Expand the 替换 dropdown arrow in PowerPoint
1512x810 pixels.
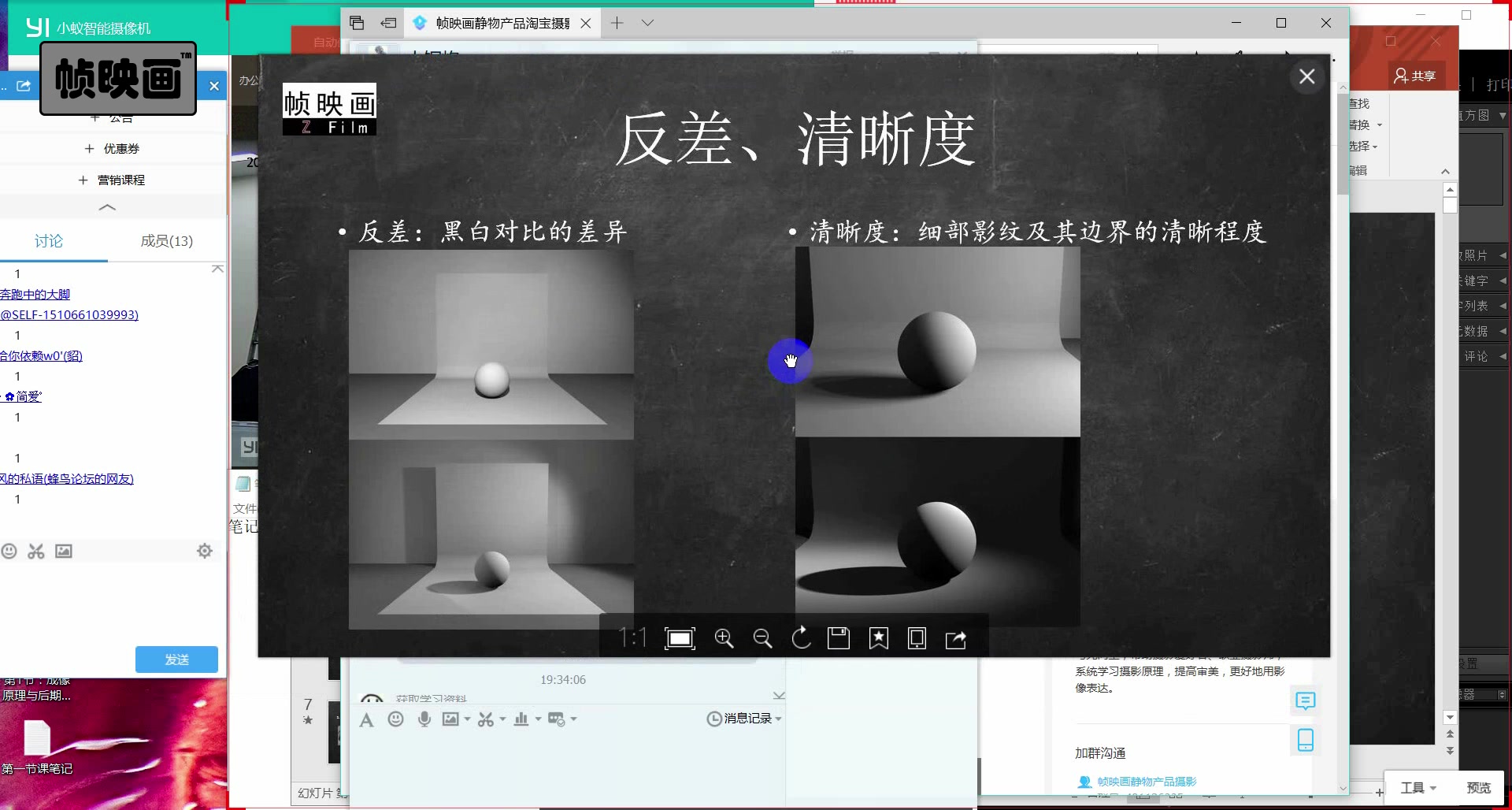1380,125
